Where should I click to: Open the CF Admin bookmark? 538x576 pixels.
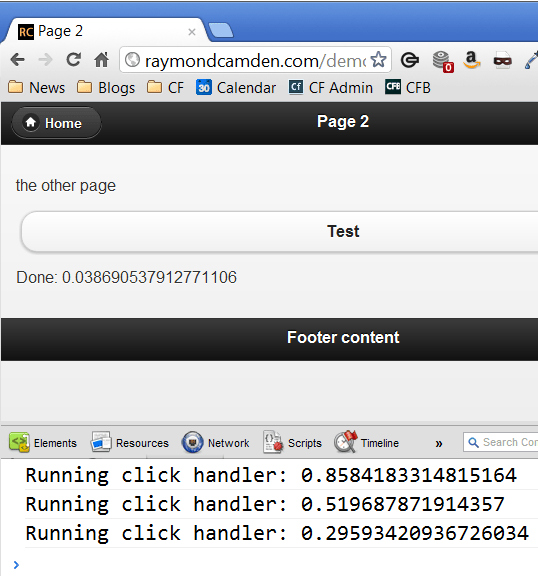[331, 88]
